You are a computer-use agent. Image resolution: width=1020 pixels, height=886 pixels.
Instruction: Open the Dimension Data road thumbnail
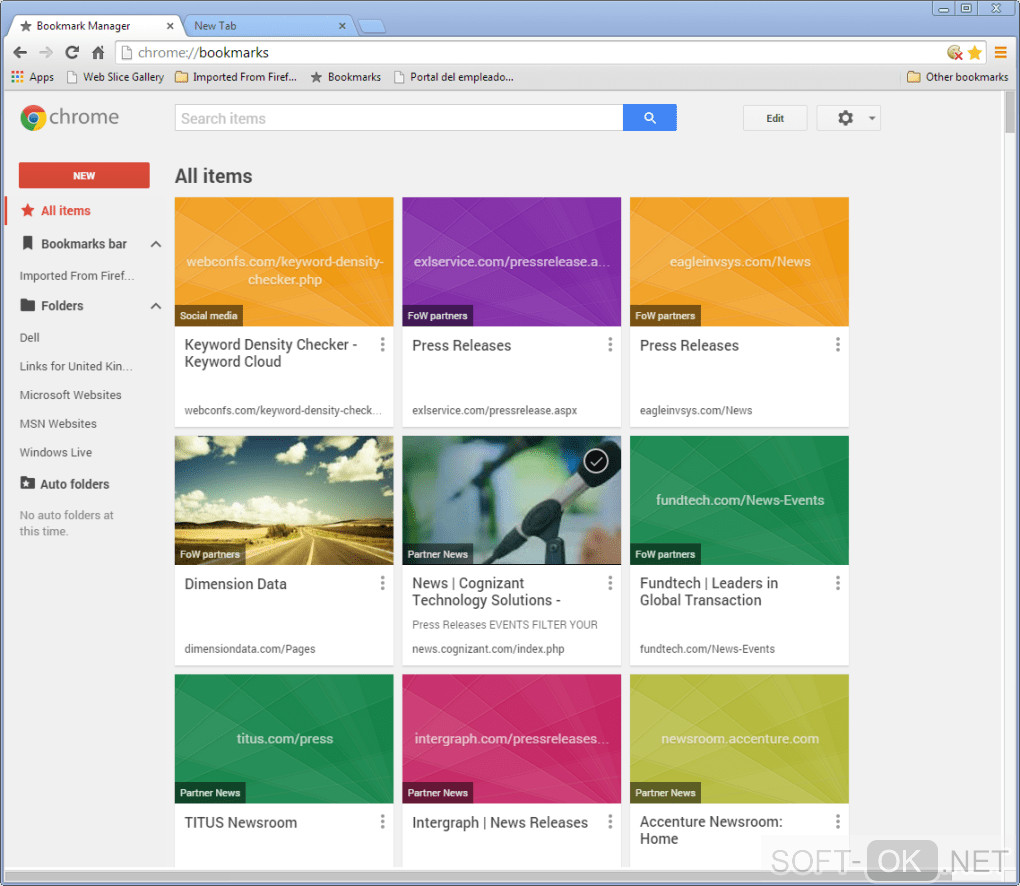point(284,500)
